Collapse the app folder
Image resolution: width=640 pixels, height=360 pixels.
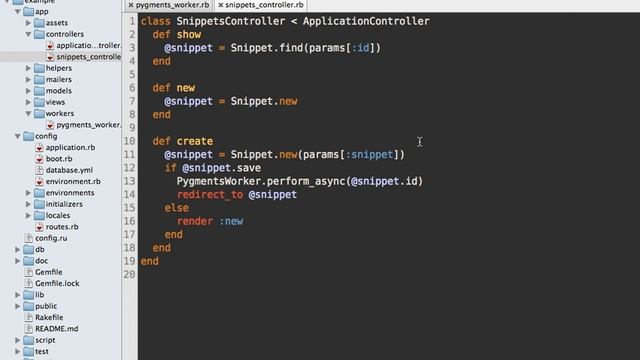pos(18,11)
